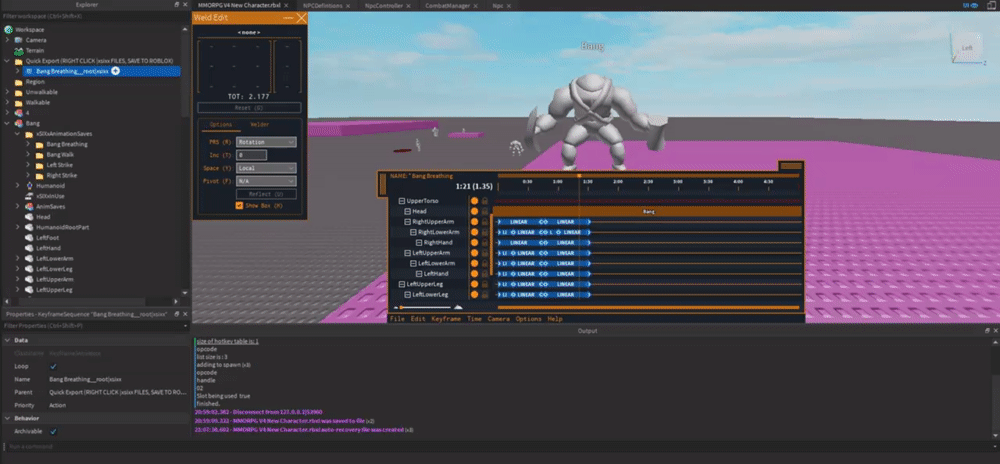The width and height of the screenshot is (1000, 464).
Task: Minimize the Weld Edit panel with dash icon
Action: point(288,18)
